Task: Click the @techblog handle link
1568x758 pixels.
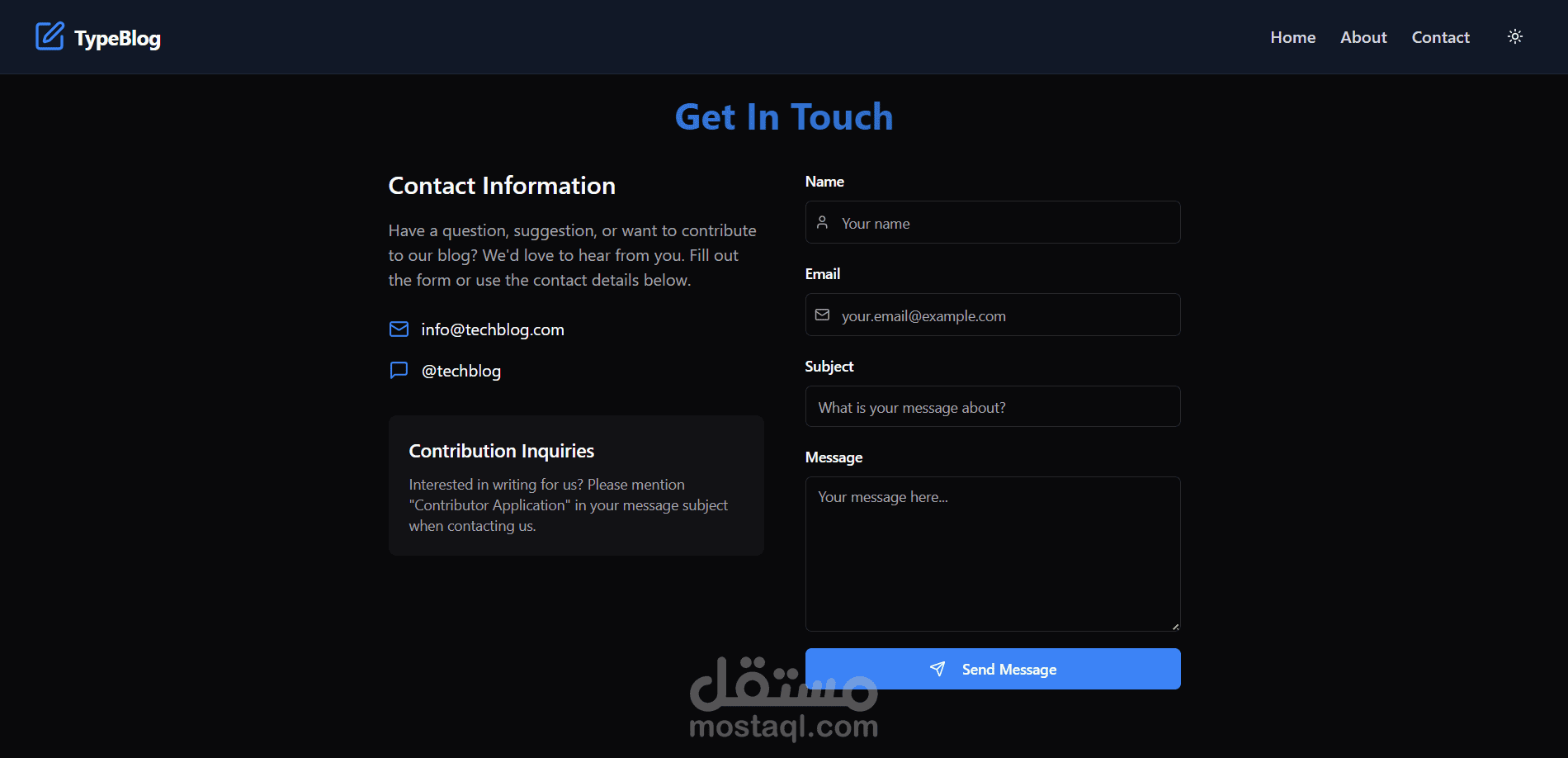Action: coord(461,371)
